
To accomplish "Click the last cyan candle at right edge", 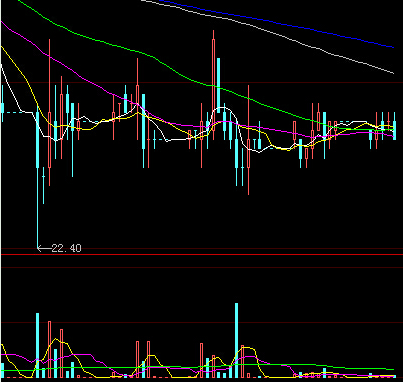I will coord(395,126).
